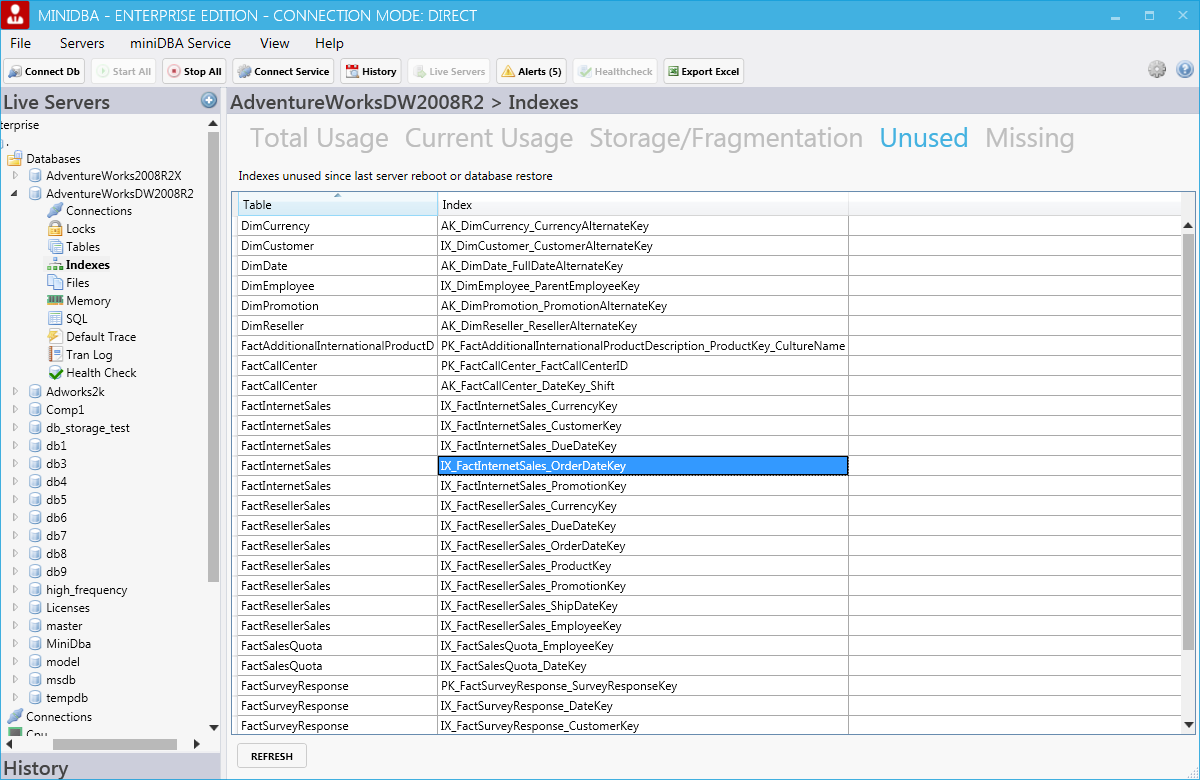Click the Databases folder icon
The height and width of the screenshot is (780, 1200).
(15, 158)
